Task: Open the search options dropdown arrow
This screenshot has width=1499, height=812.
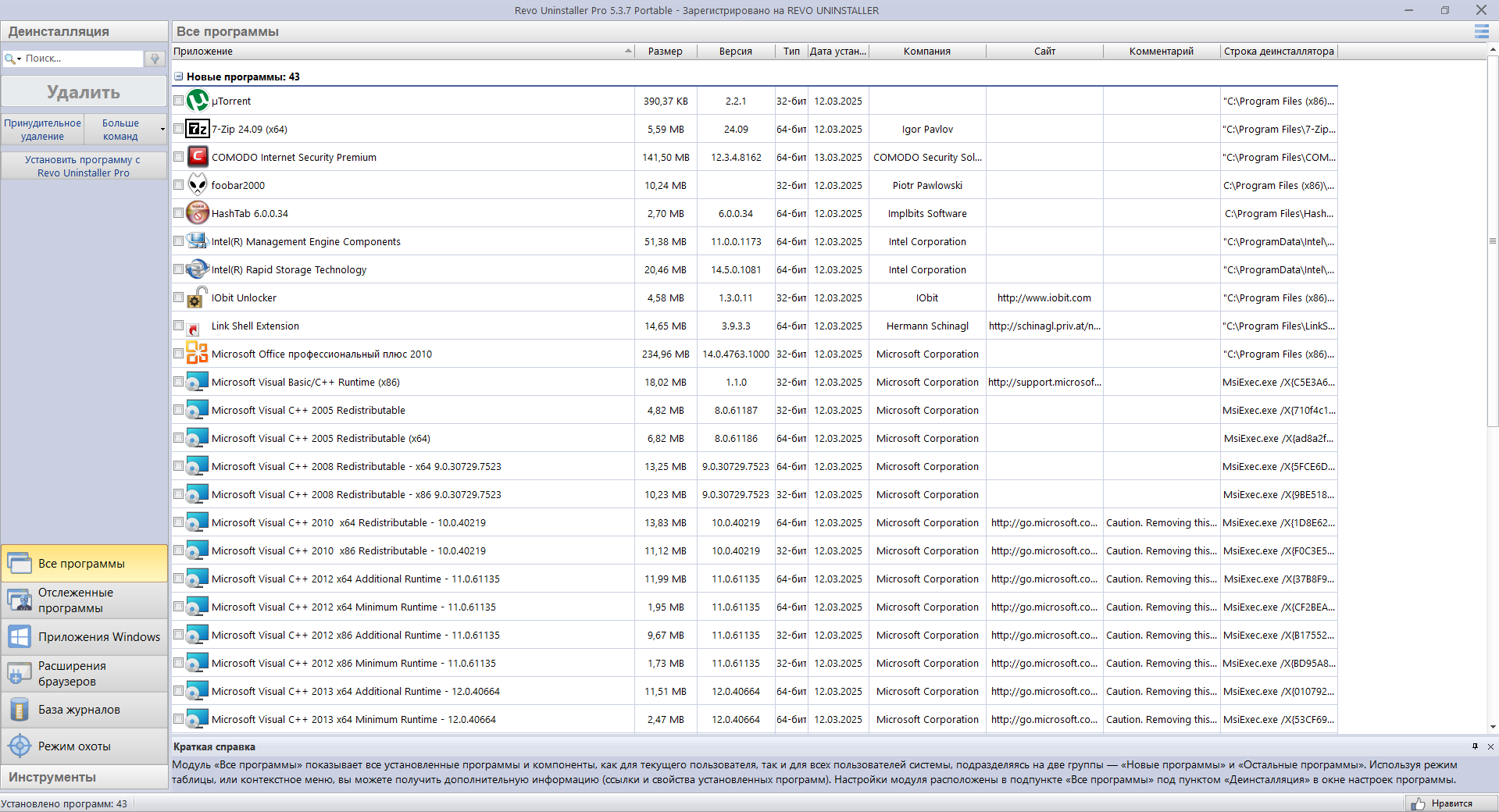Action: click(19, 59)
